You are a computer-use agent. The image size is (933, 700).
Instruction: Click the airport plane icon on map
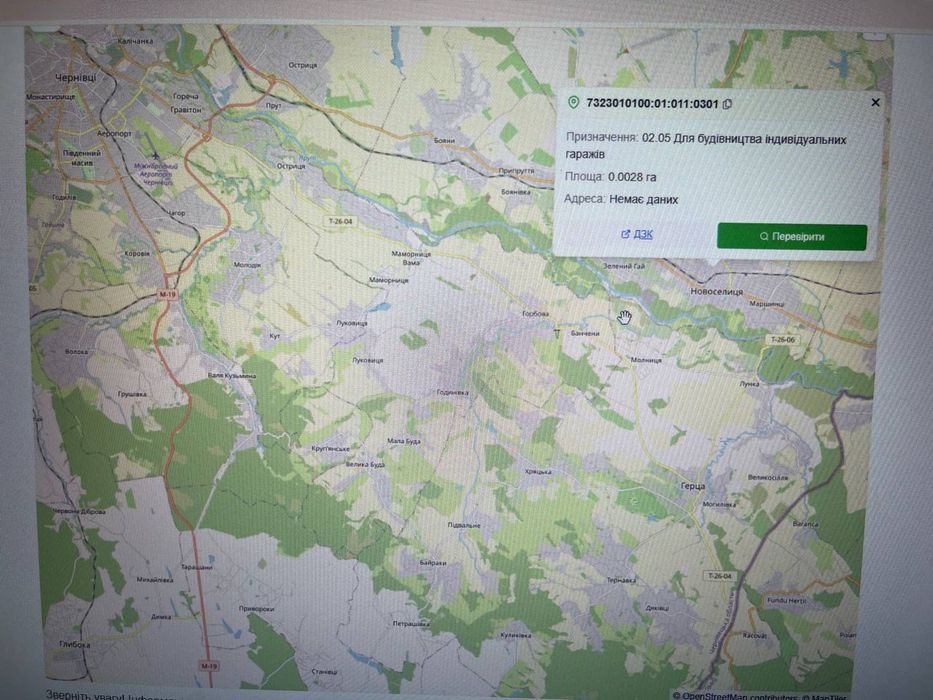156,155
